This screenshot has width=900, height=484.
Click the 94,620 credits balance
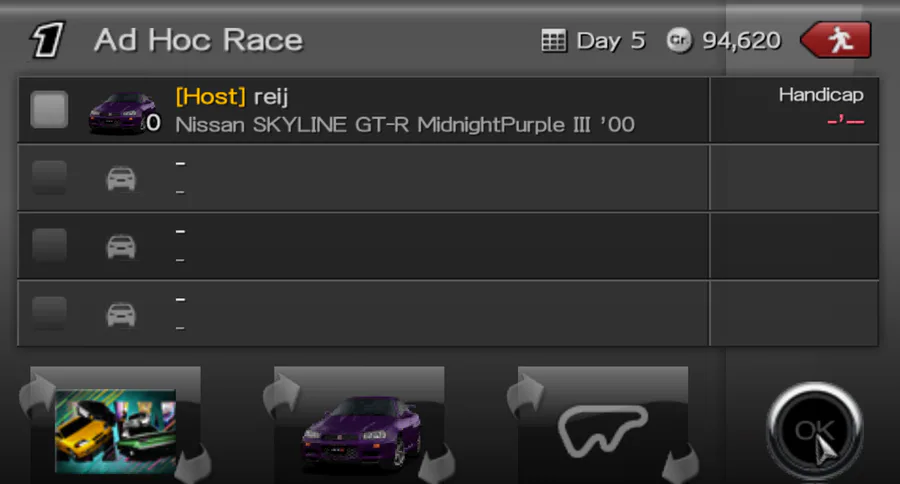[742, 41]
